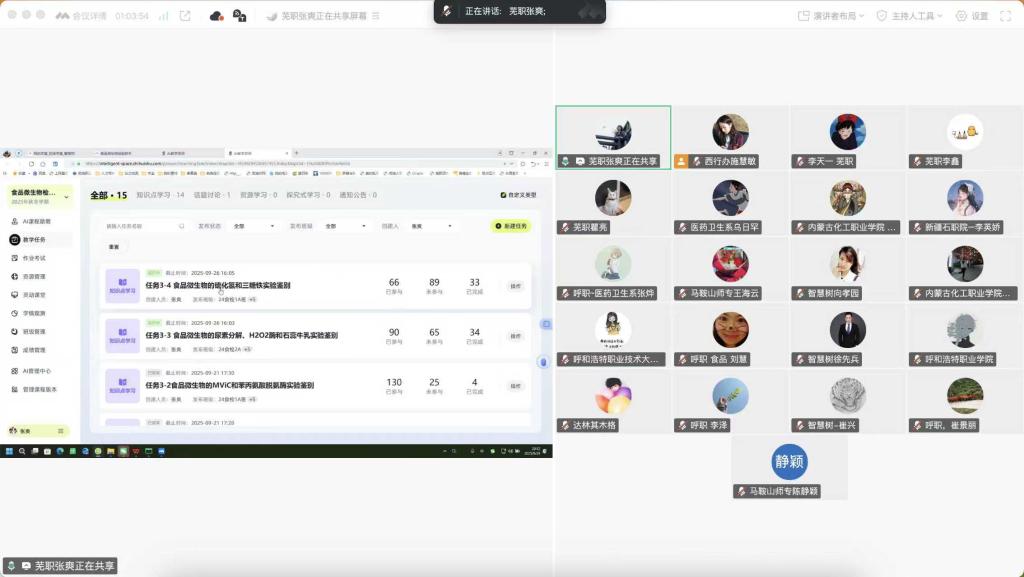The image size is (1024, 577).
Task: Open 作业考试 from the sidebar
Action: [x=34, y=258]
